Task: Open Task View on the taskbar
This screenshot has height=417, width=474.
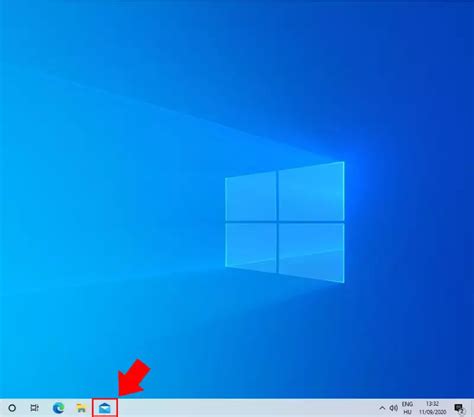Action: click(34, 408)
